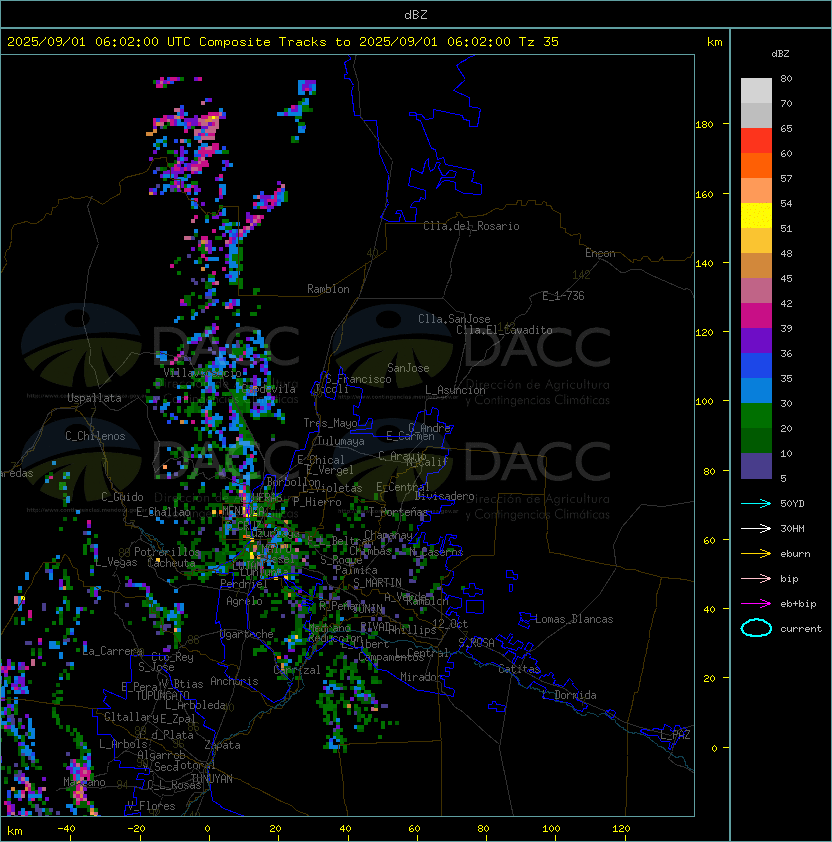This screenshot has width=832, height=842.
Task: Click the cyan 50YD arrow in legend
Action: click(756, 503)
